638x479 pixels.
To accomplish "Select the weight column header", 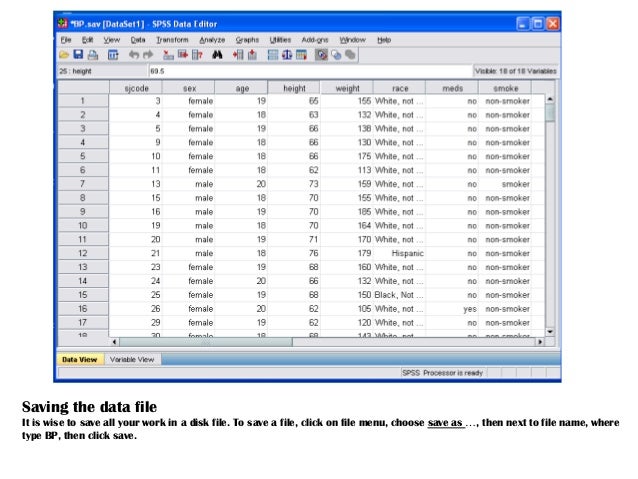I will click(x=347, y=88).
